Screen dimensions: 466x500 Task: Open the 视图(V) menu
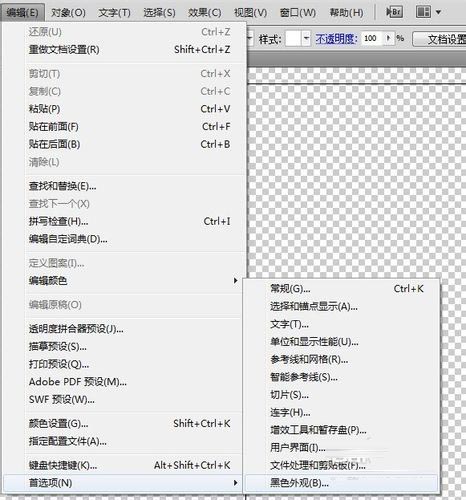(x=250, y=13)
